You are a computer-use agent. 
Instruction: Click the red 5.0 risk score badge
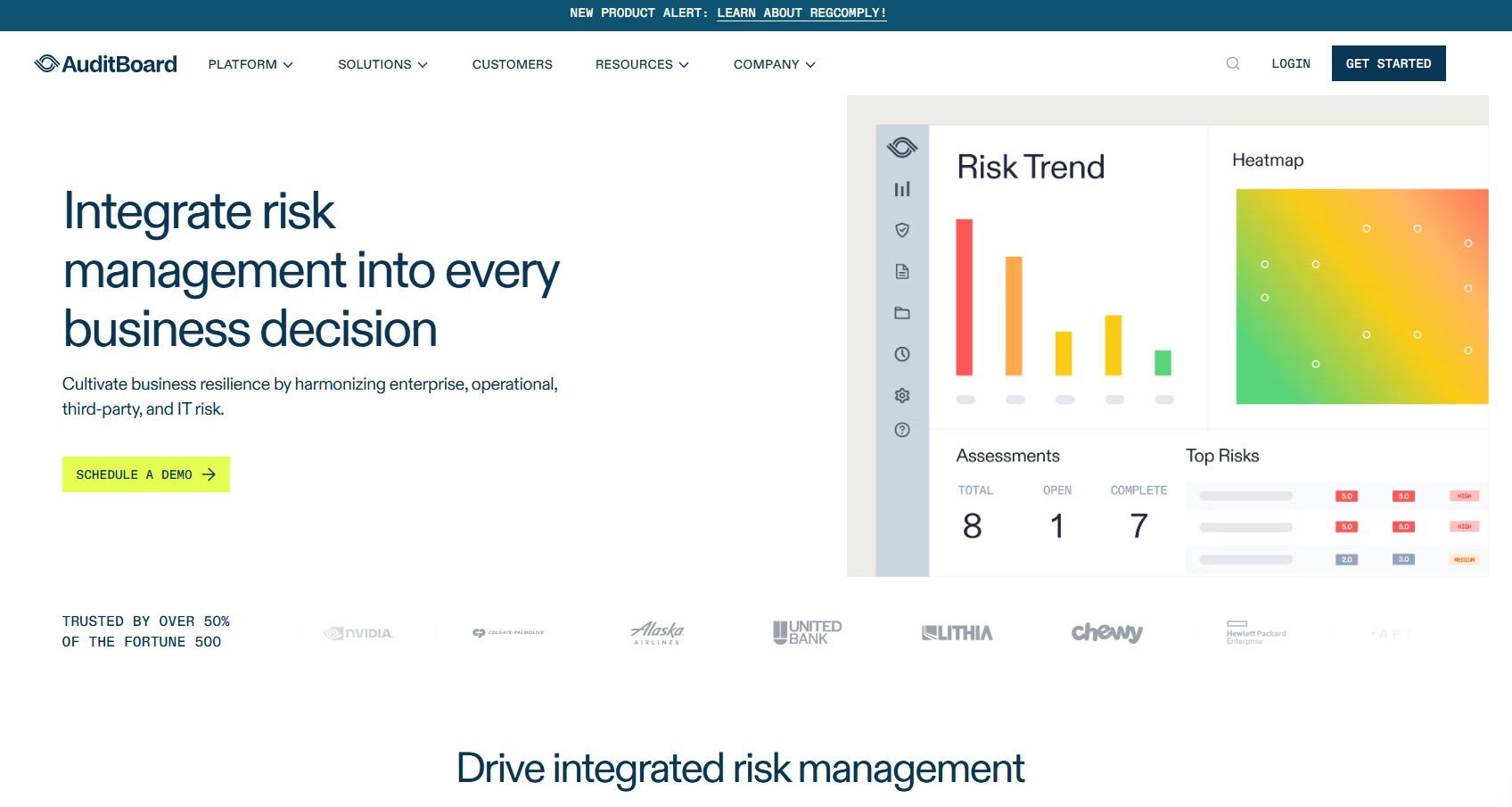[x=1346, y=496]
